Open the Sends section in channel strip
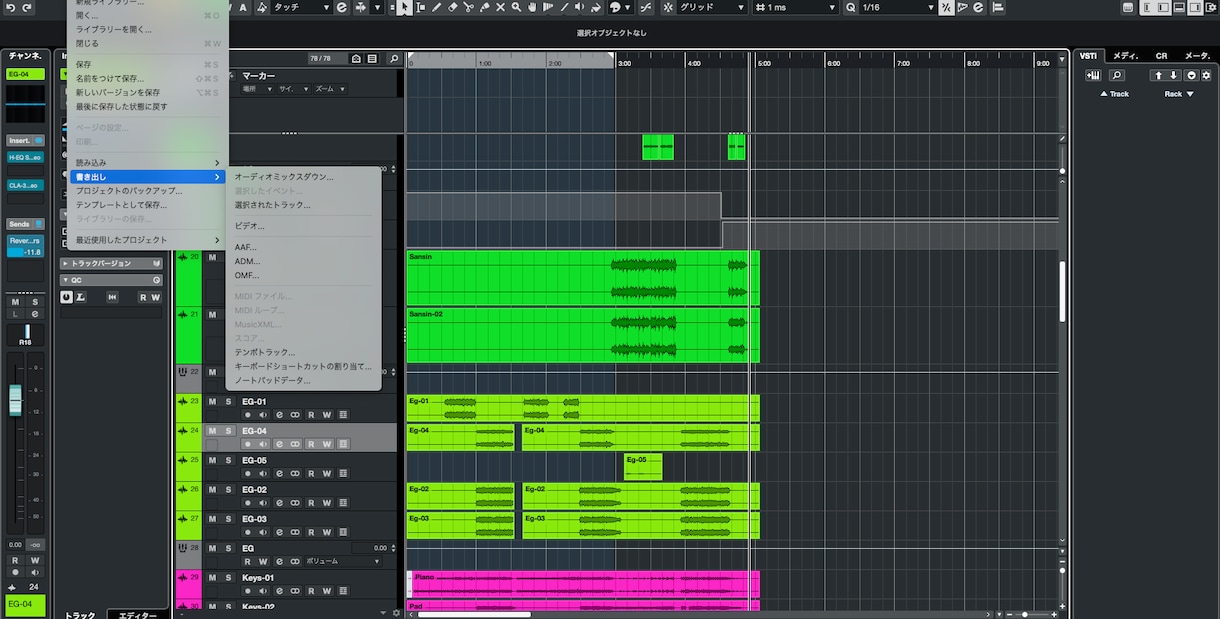The height and width of the screenshot is (619, 1220). (x=25, y=224)
